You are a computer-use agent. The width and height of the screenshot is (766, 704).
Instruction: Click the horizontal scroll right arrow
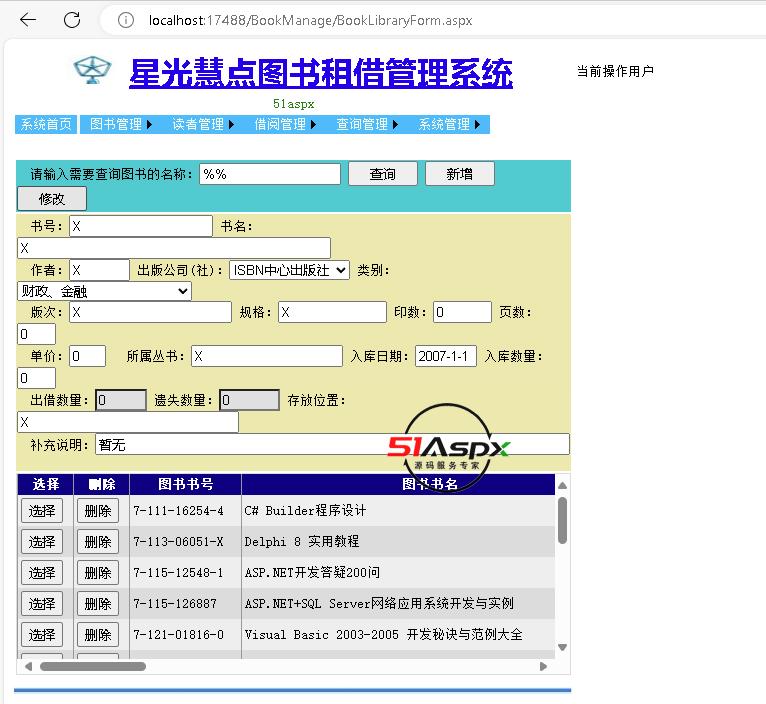coord(543,666)
